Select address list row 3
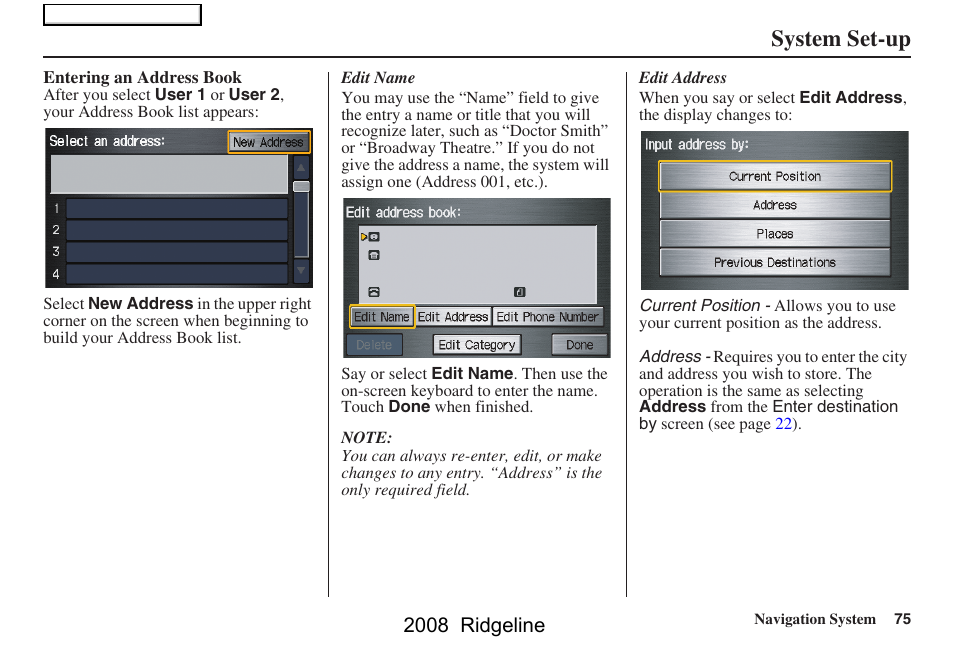954x652 pixels. [x=176, y=252]
